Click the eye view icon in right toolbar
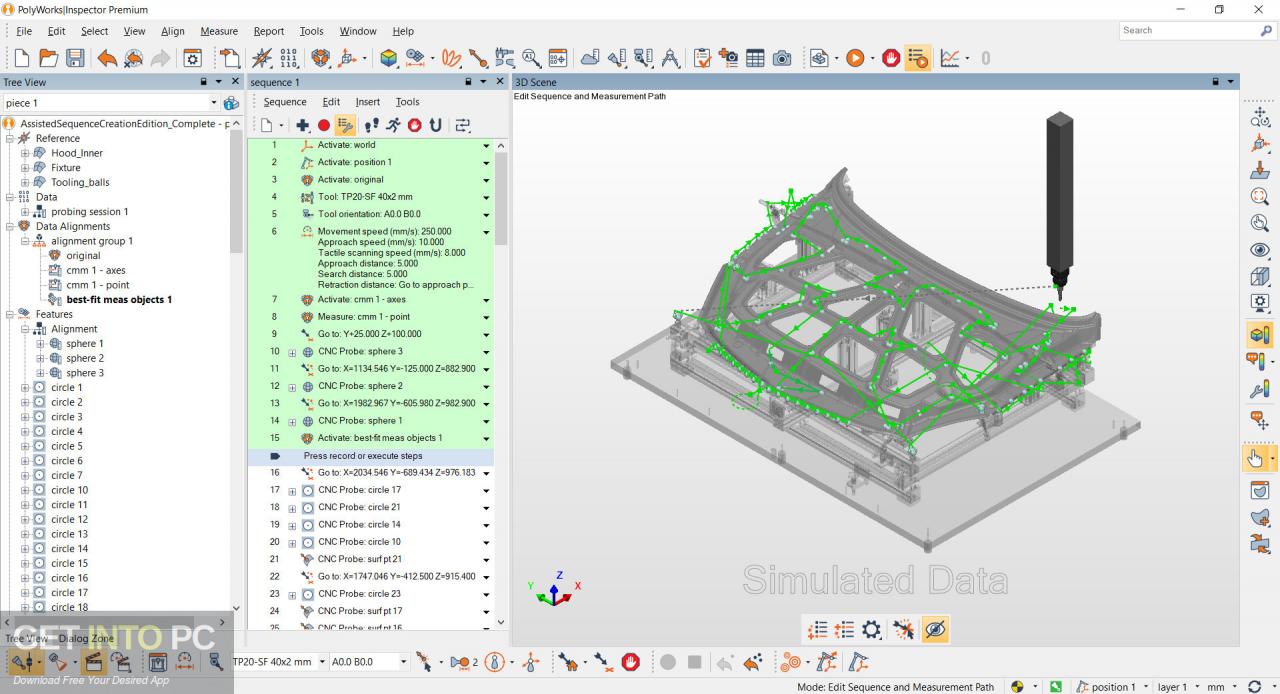Screen dimensions: 1280x694 (x=1260, y=250)
